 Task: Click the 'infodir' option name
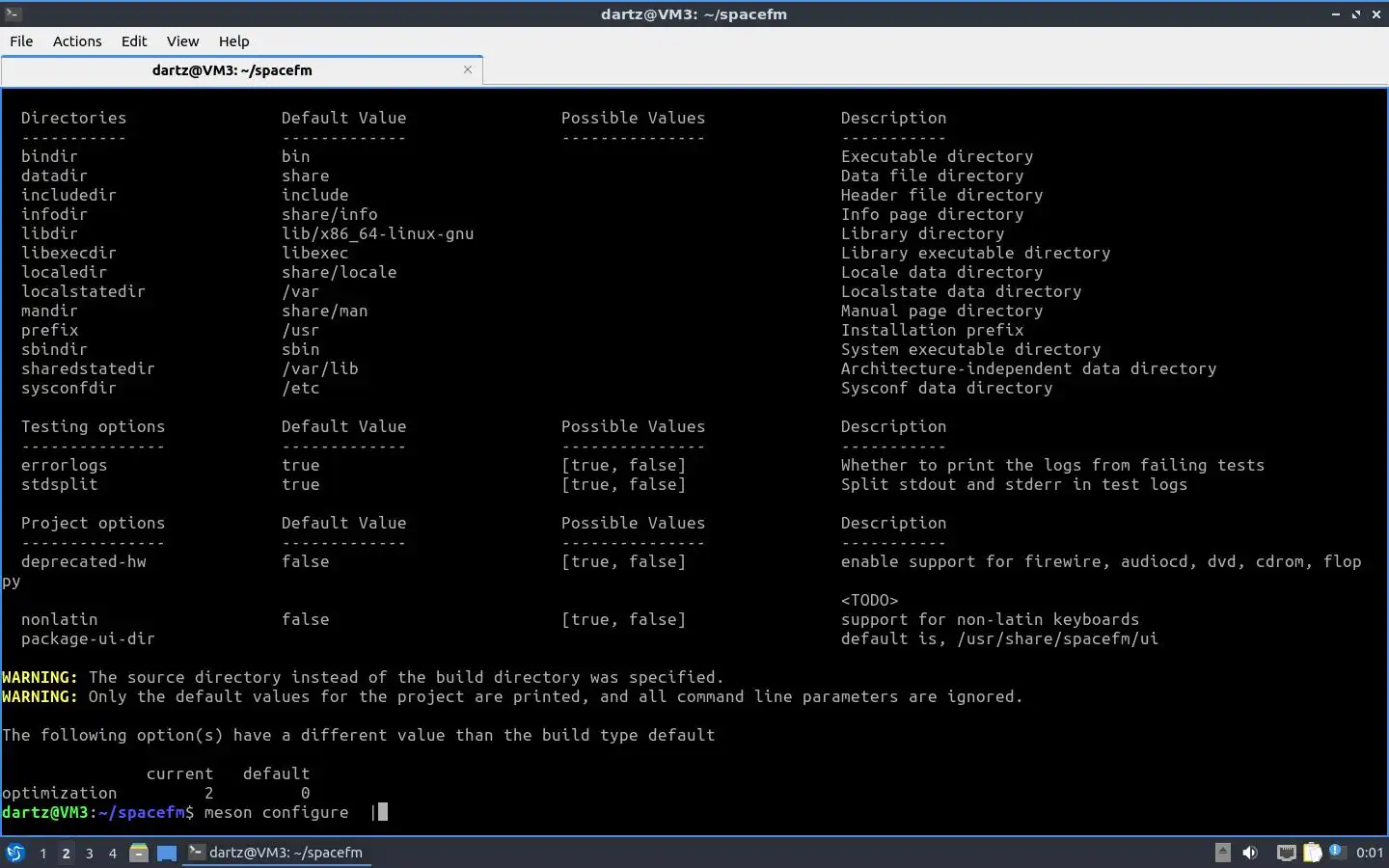click(x=54, y=214)
